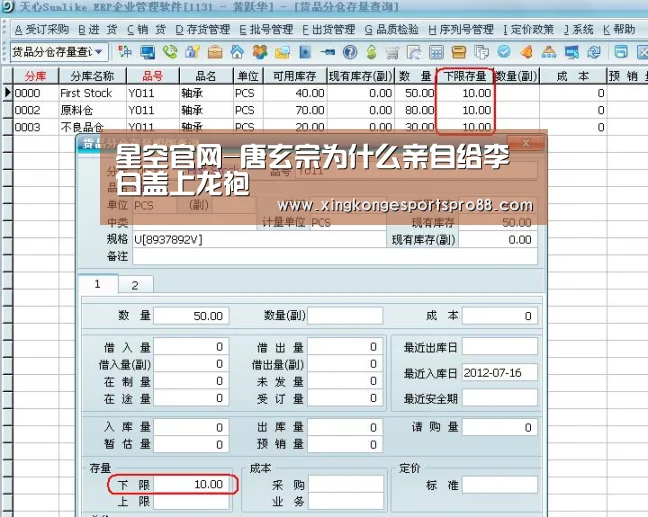Screen dimensions: 648x517
Task: Click the document with arrow toolbar icon
Action: point(414,52)
